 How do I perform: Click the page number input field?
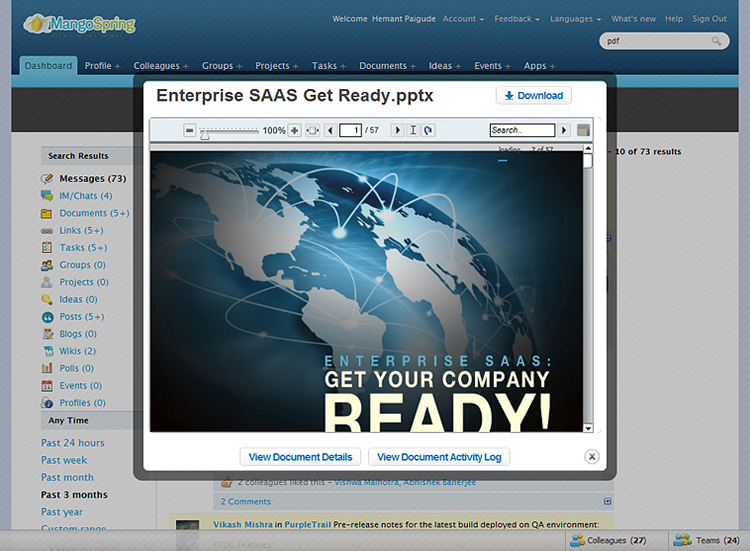click(350, 130)
